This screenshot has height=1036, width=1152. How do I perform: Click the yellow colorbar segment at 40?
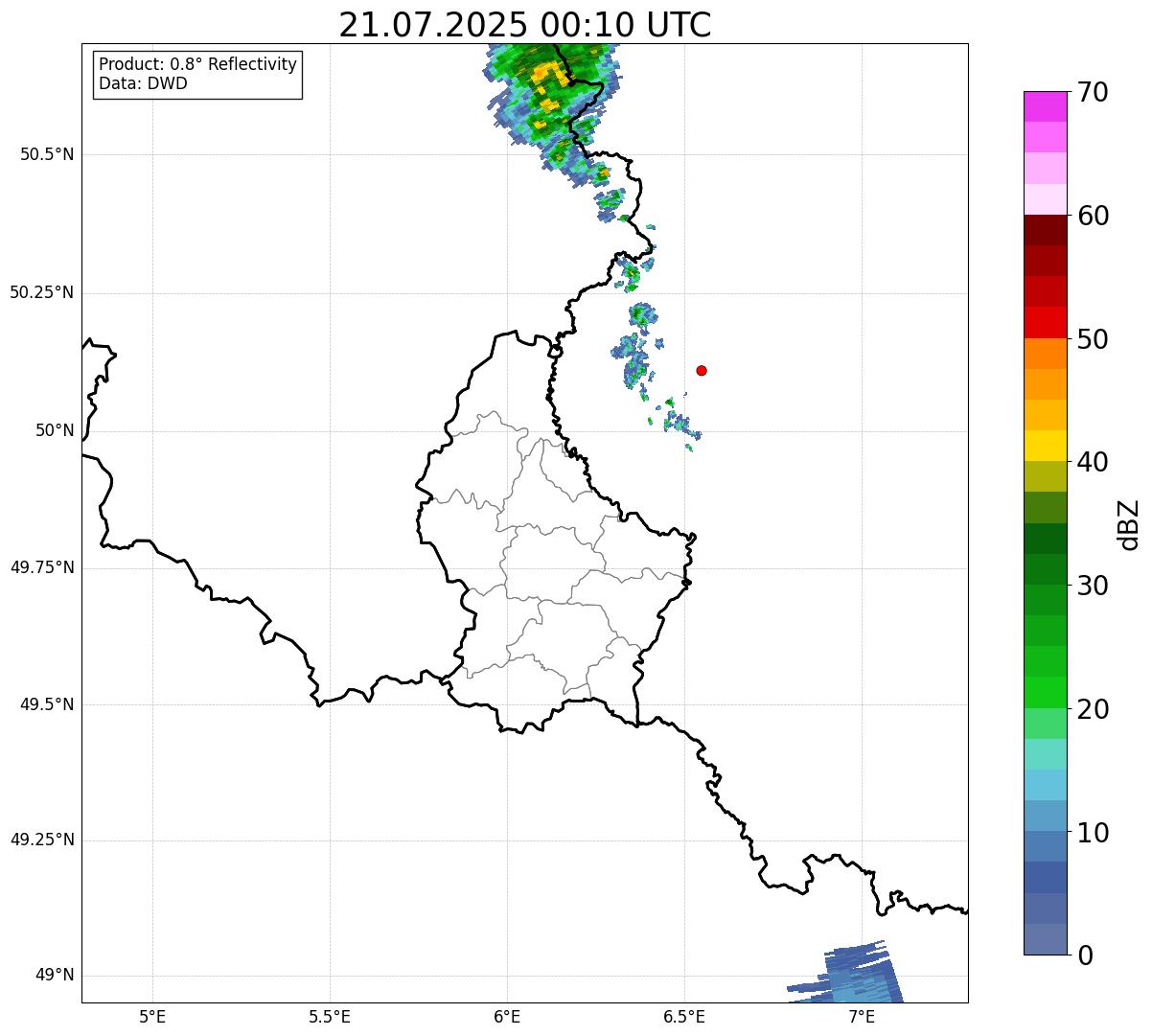tap(1045, 446)
